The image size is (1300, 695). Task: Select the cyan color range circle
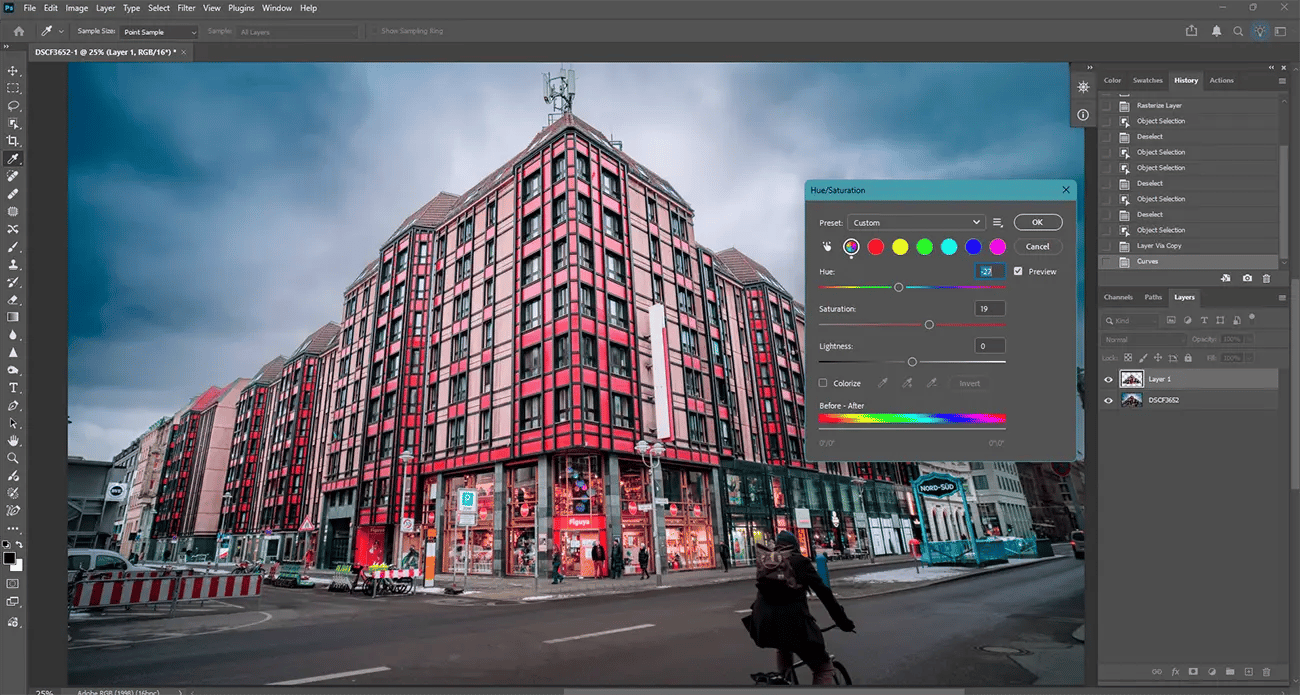(948, 246)
